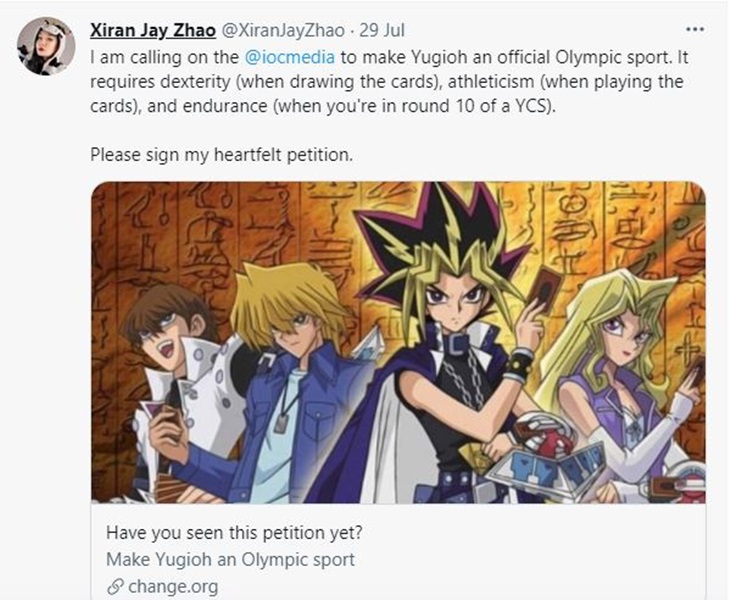This screenshot has height=600, width=730.
Task: Select the 'Make Yugioh an Olympic sport' card description
Action: tap(230, 560)
